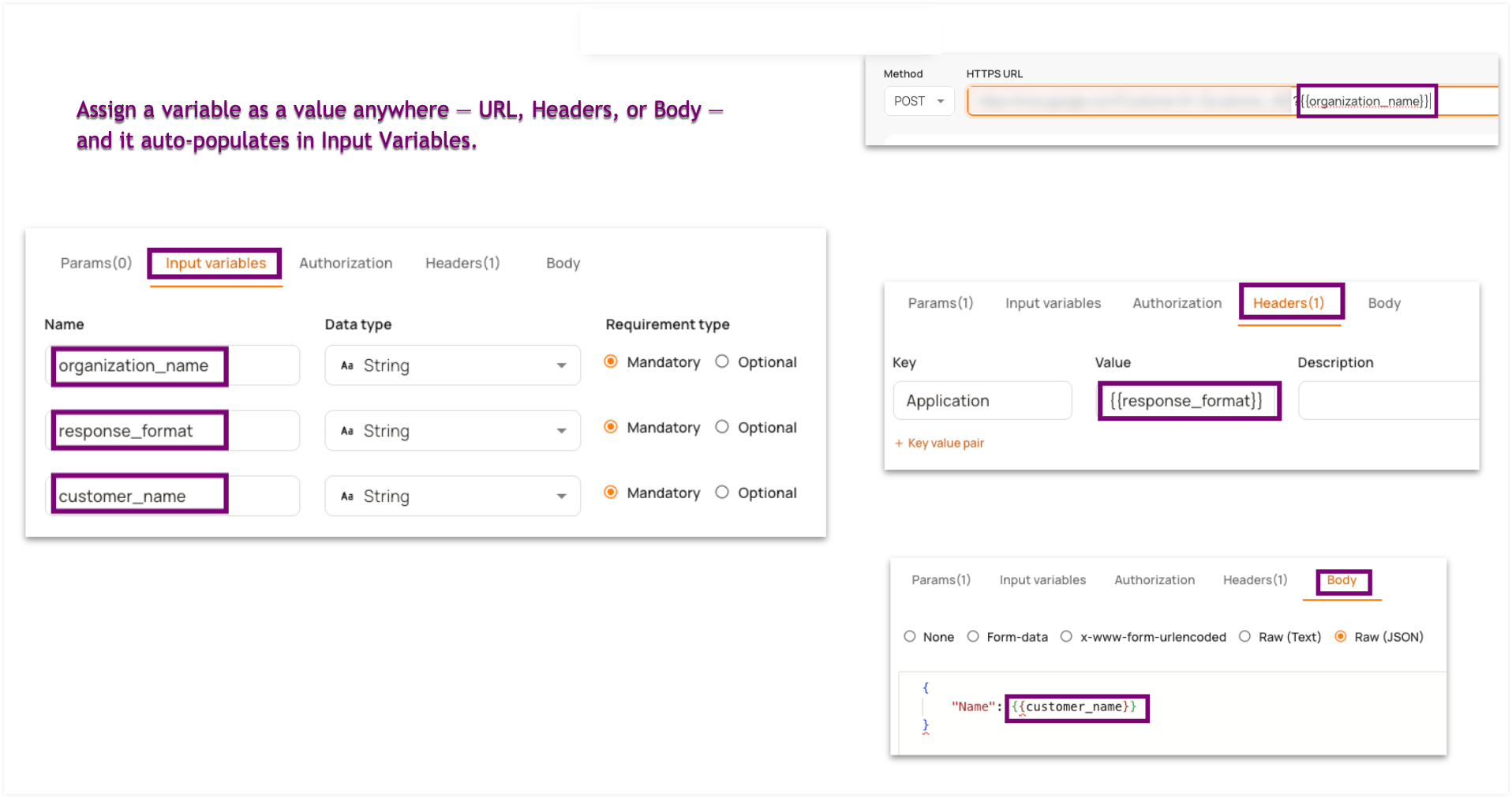Select Optional for organization_name

722,362
